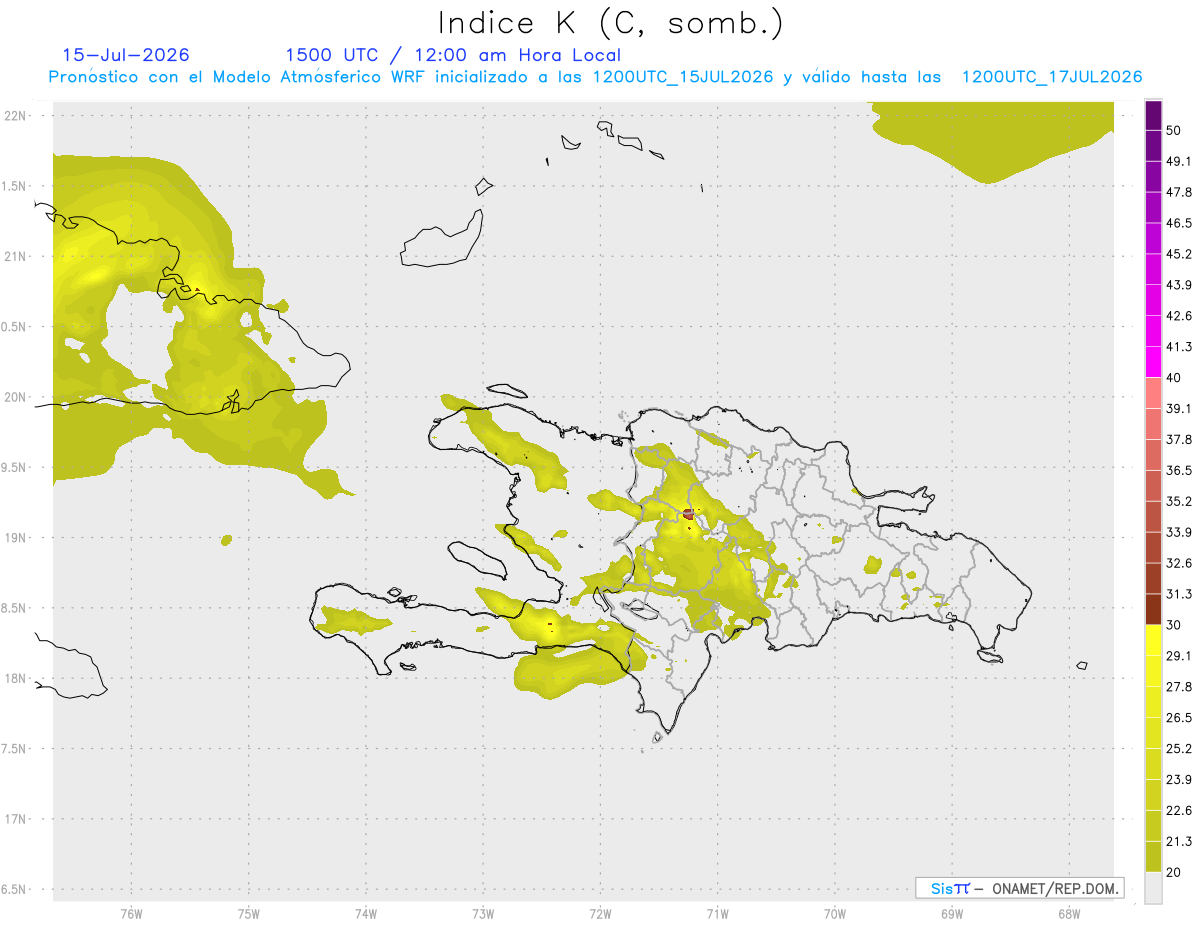1200x927 pixels.
Task: Select the olive swatch between 20 and 21.3
Action: 1154,856
